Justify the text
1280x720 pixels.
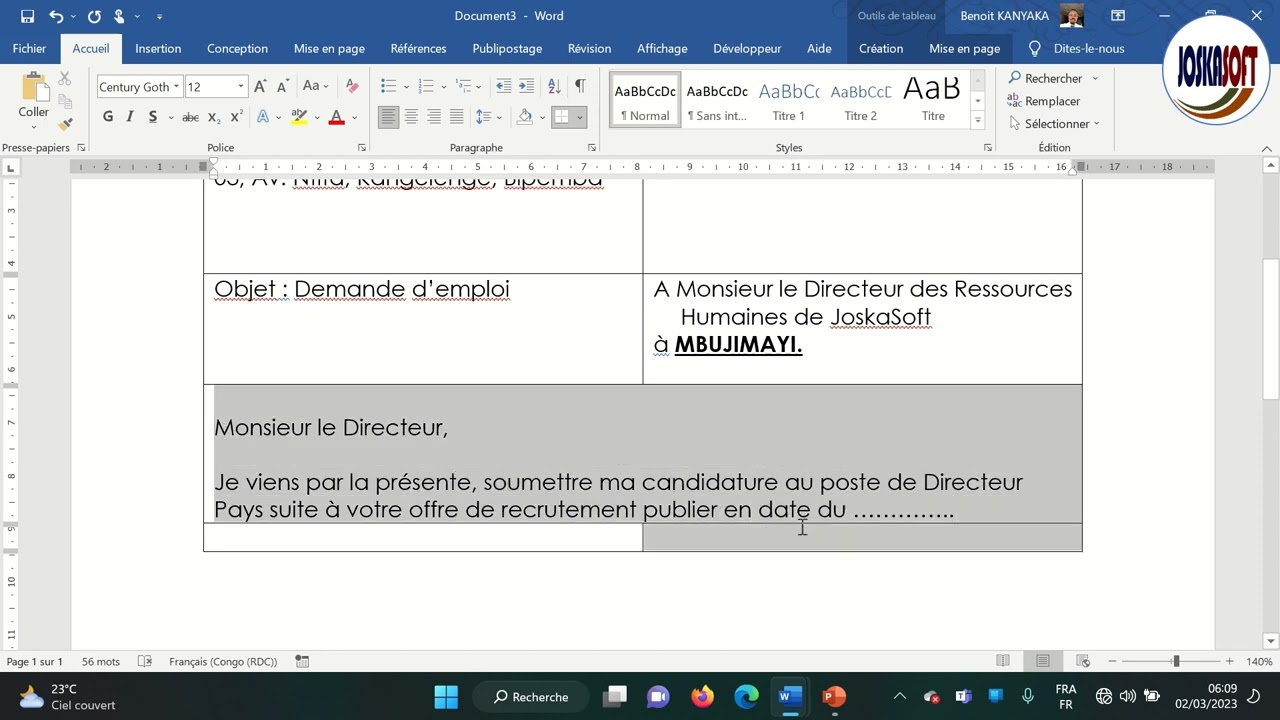click(457, 117)
